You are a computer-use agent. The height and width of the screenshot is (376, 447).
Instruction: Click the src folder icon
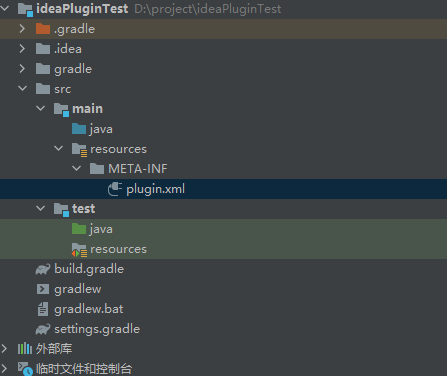click(43, 89)
